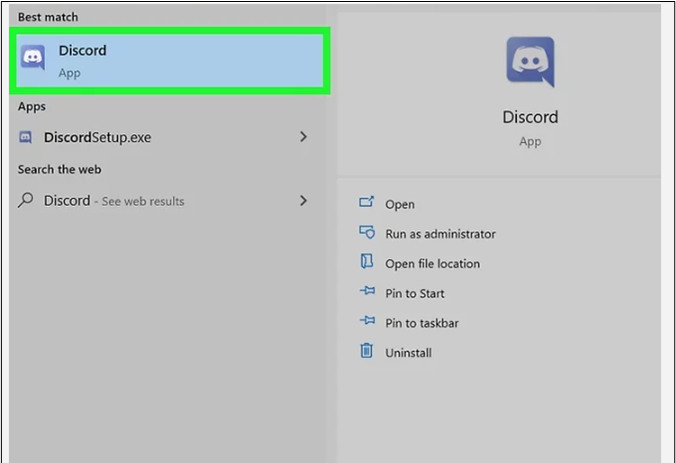Choose Pin to Start
This screenshot has height=463, width=676.
415,294
